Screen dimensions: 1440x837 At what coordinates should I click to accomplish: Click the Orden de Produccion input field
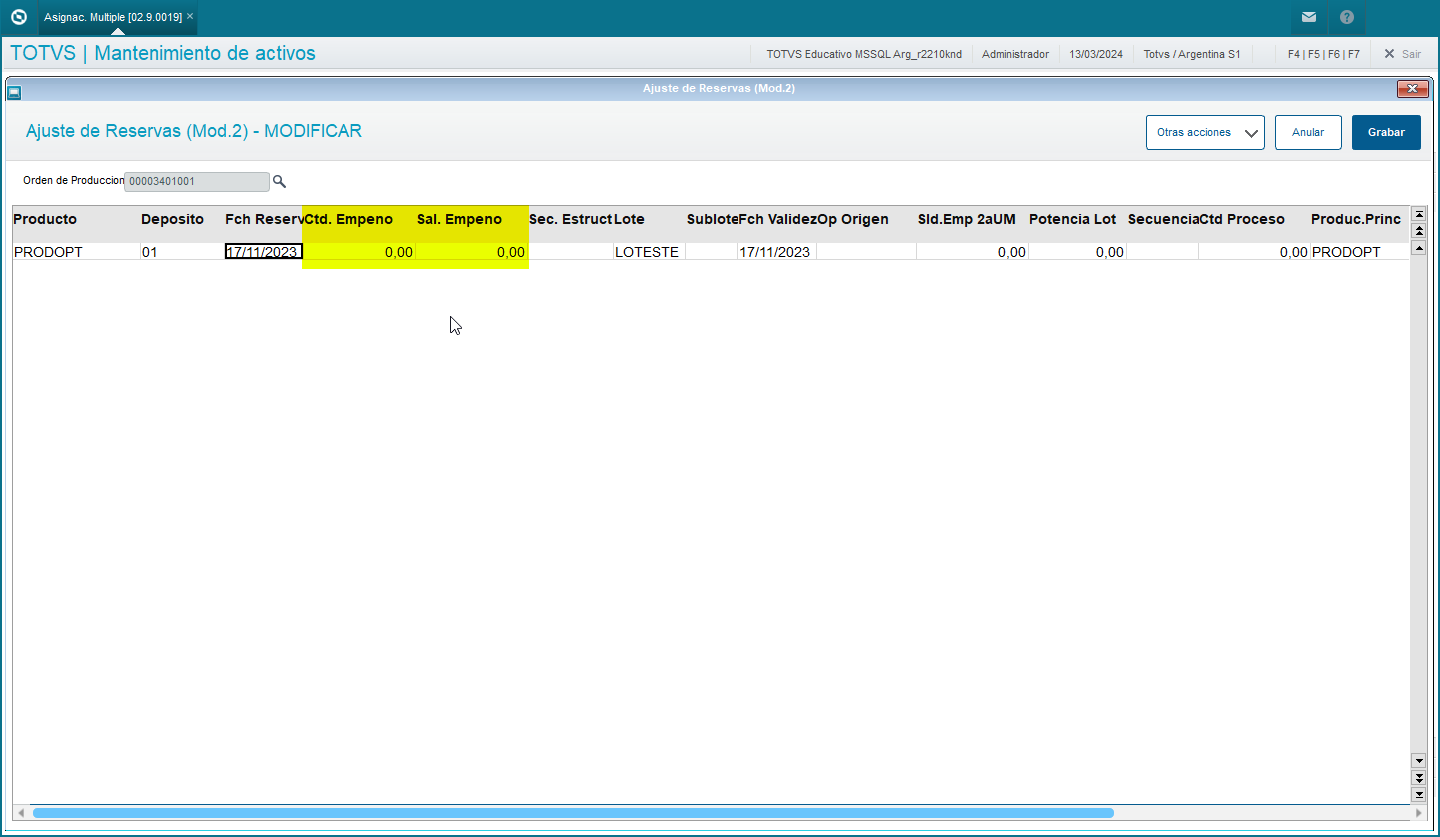(x=197, y=181)
